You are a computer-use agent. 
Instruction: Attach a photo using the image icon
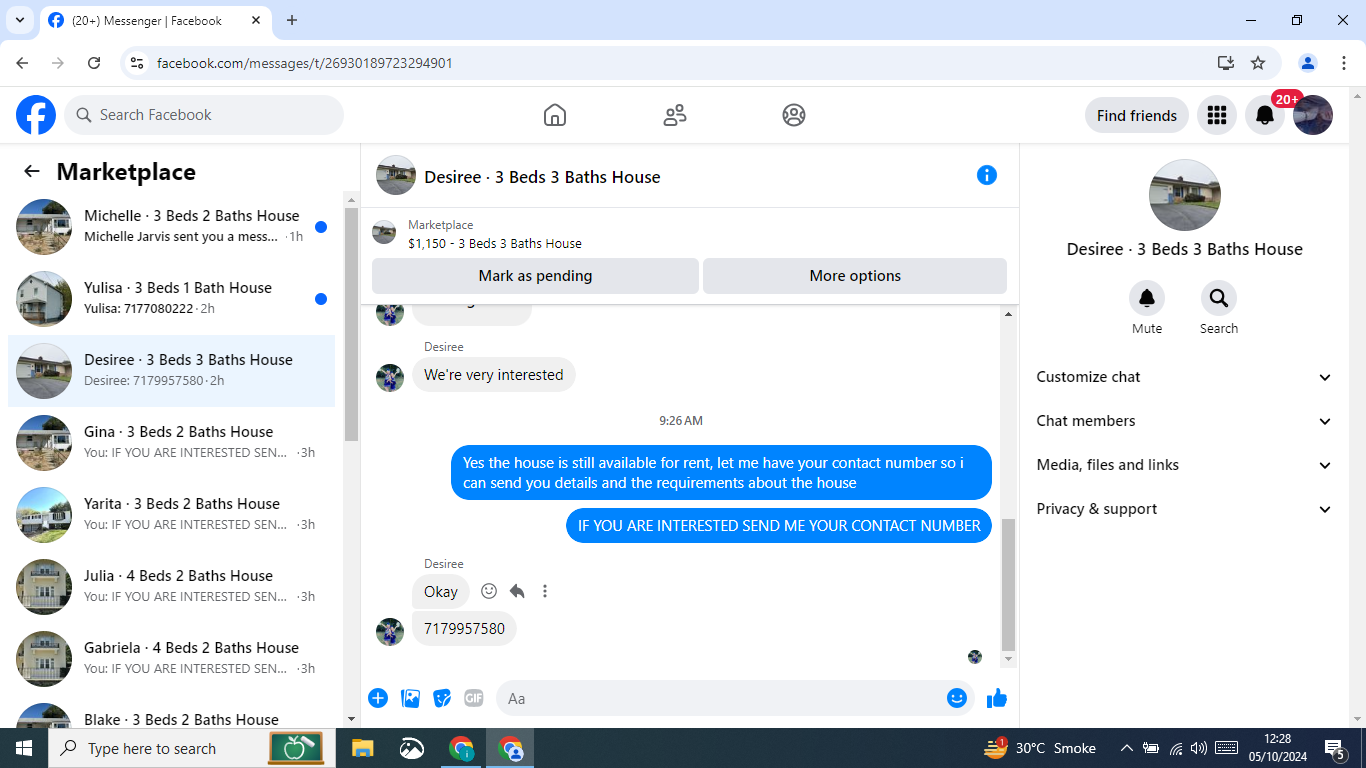pyautogui.click(x=410, y=698)
